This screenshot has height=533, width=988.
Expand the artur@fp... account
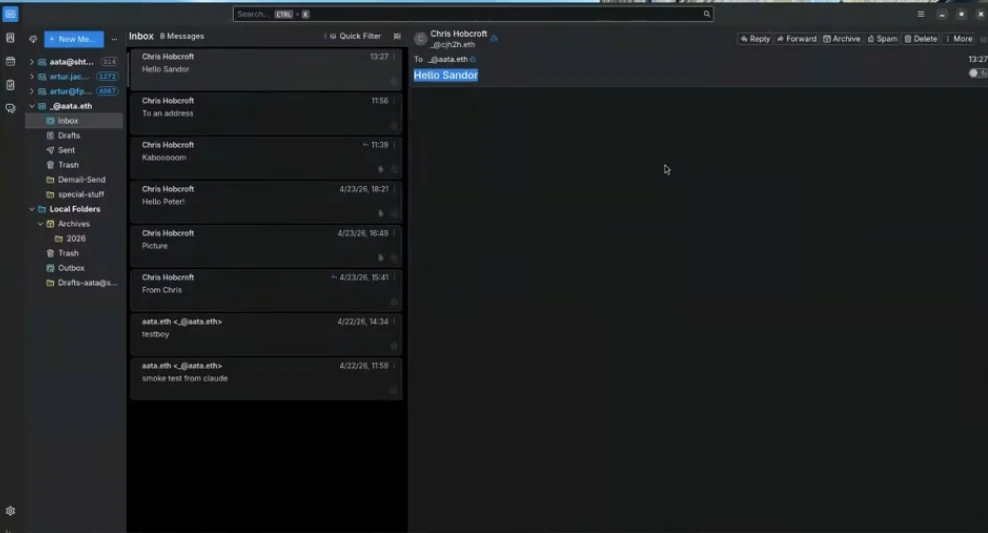coord(32,91)
